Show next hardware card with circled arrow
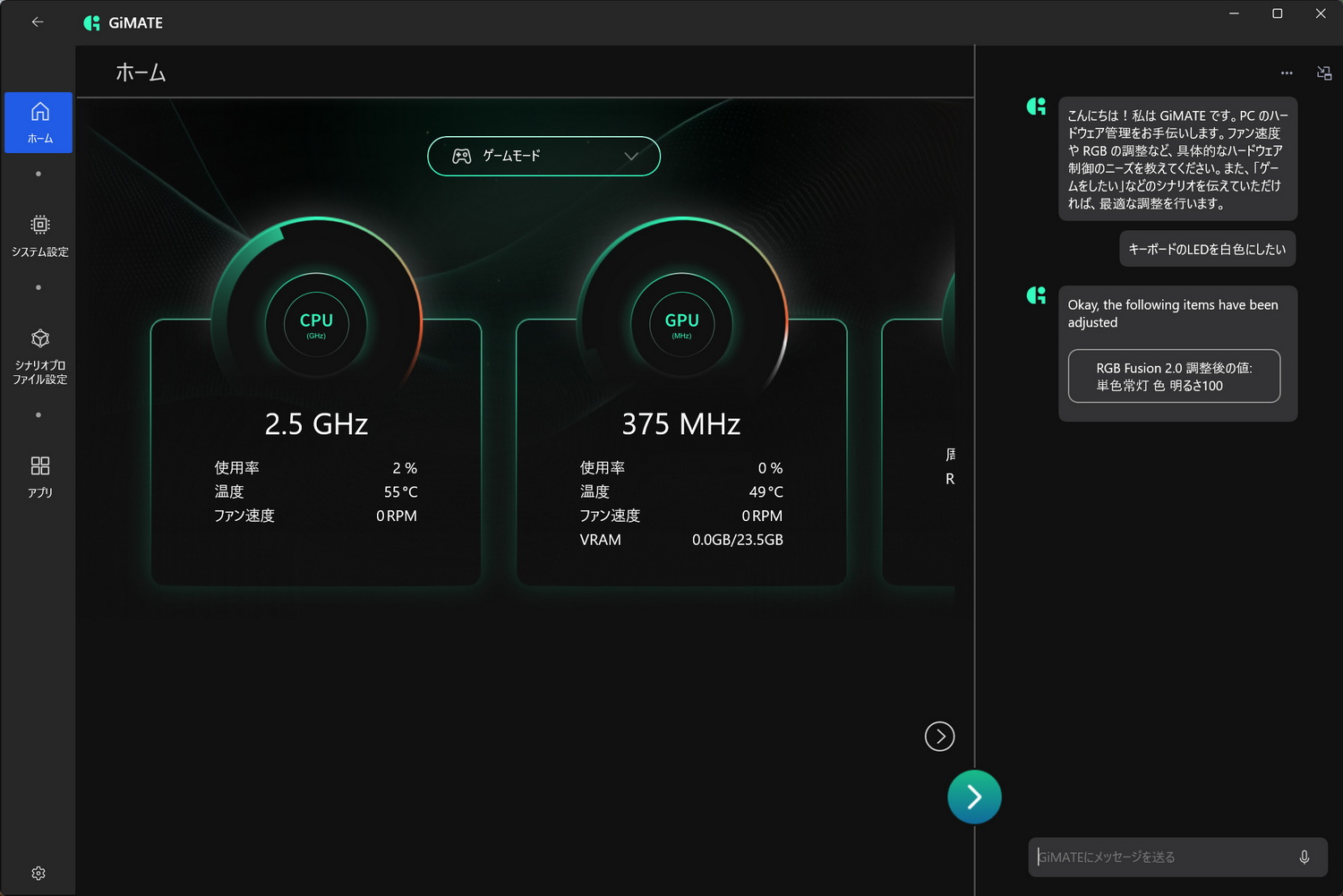This screenshot has height=896, width=1343. (939, 736)
